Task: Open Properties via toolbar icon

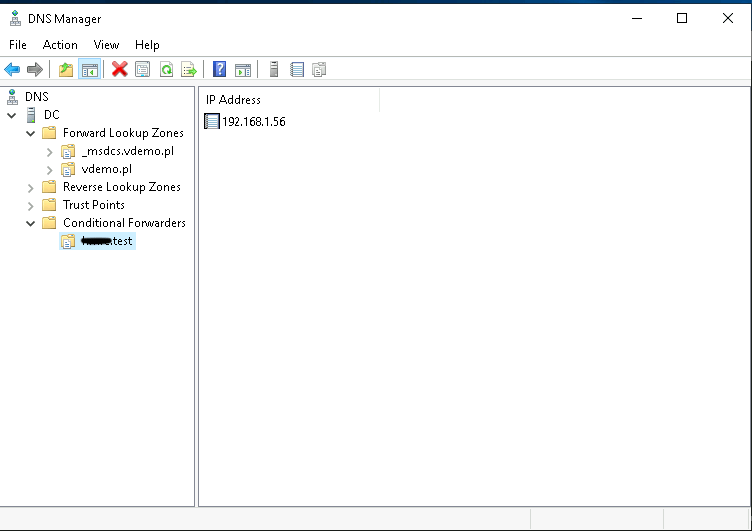Action: (x=142, y=69)
